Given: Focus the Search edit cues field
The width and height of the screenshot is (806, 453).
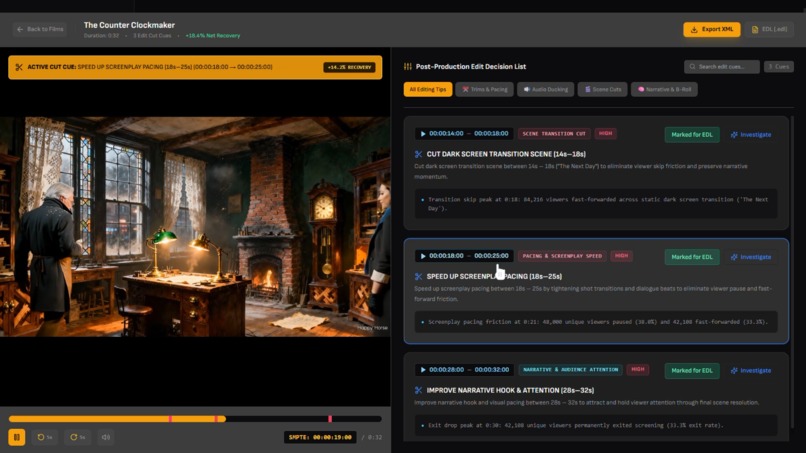Looking at the screenshot, I should [722, 66].
